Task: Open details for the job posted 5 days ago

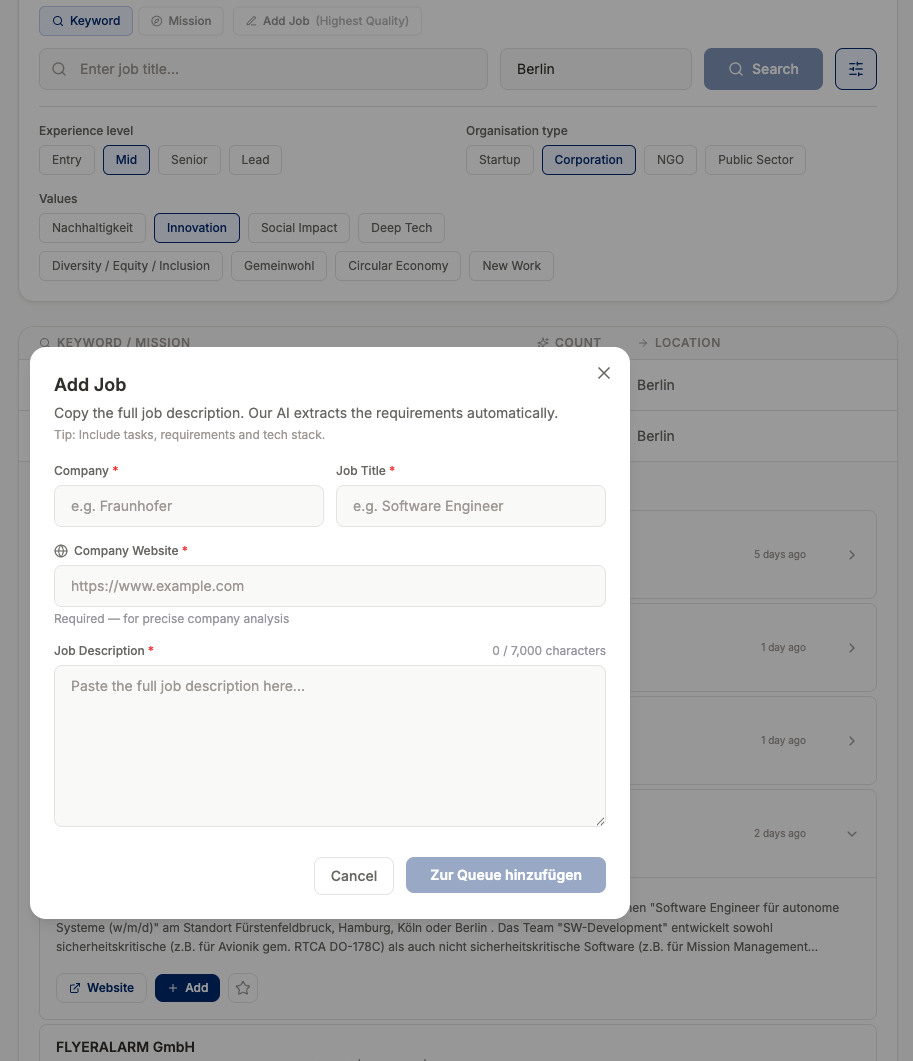Action: [852, 554]
